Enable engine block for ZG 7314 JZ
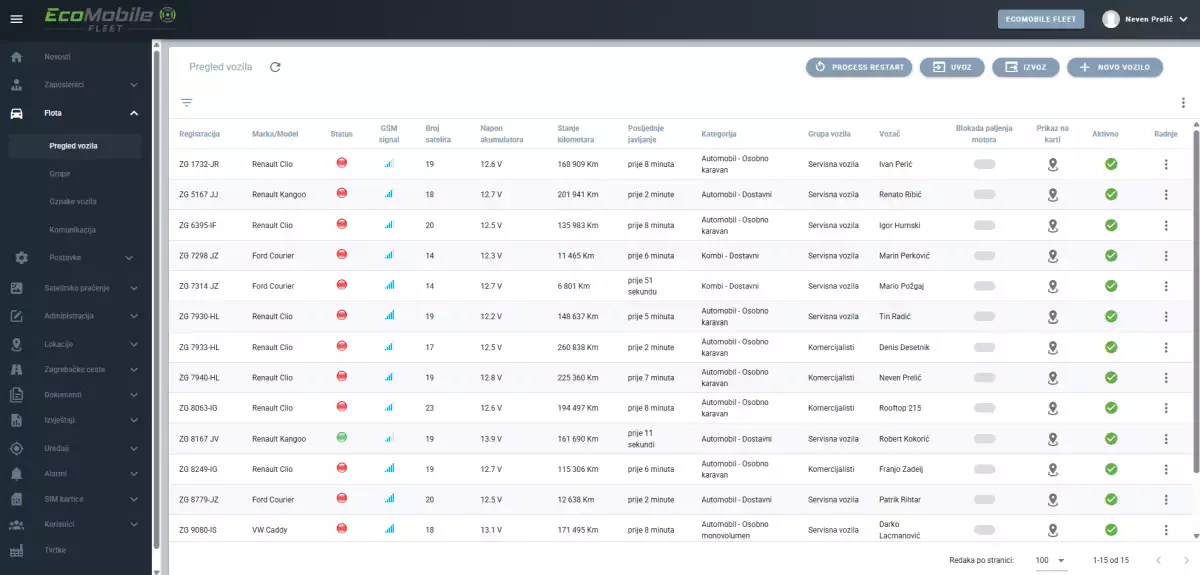The width and height of the screenshot is (1200, 575). [985, 286]
